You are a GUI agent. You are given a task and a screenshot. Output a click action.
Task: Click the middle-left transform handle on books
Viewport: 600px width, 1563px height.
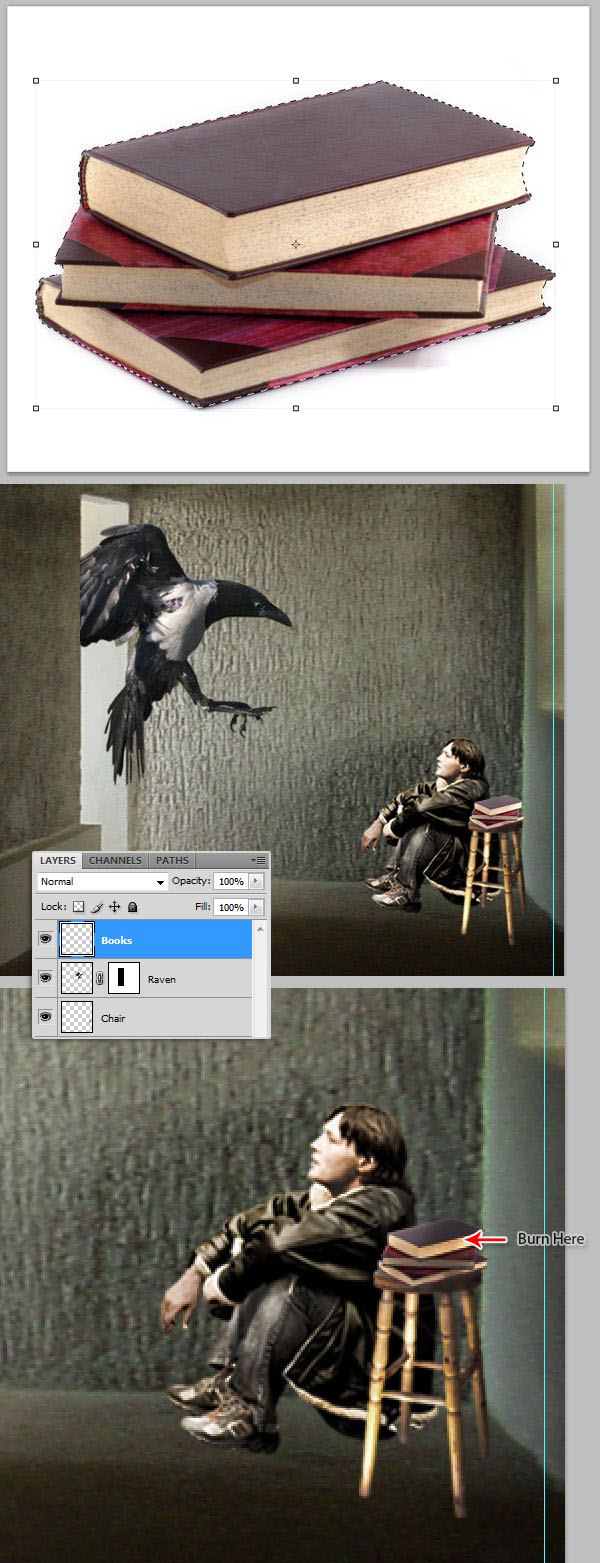[x=36, y=244]
